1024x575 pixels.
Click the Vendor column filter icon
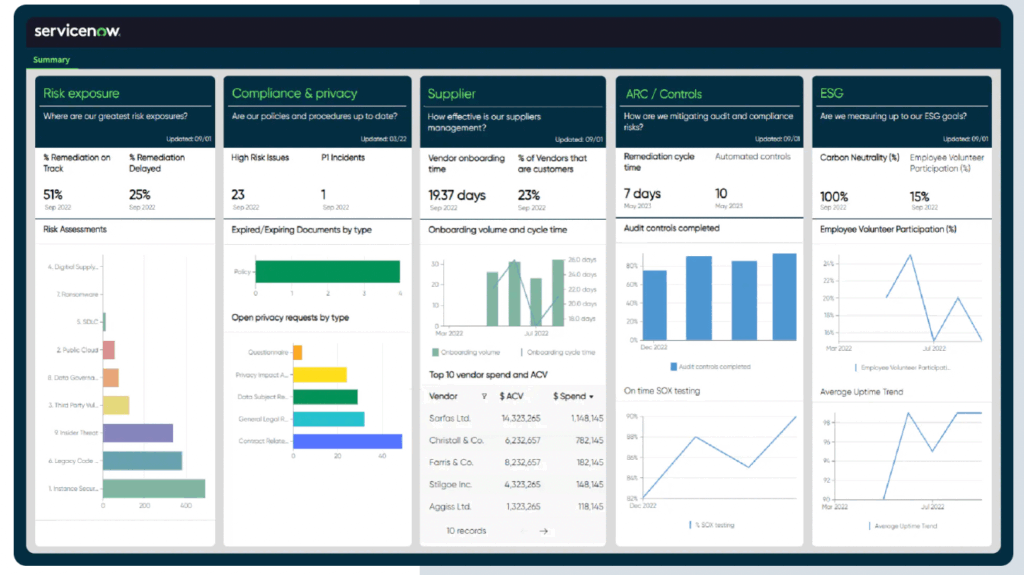click(485, 396)
